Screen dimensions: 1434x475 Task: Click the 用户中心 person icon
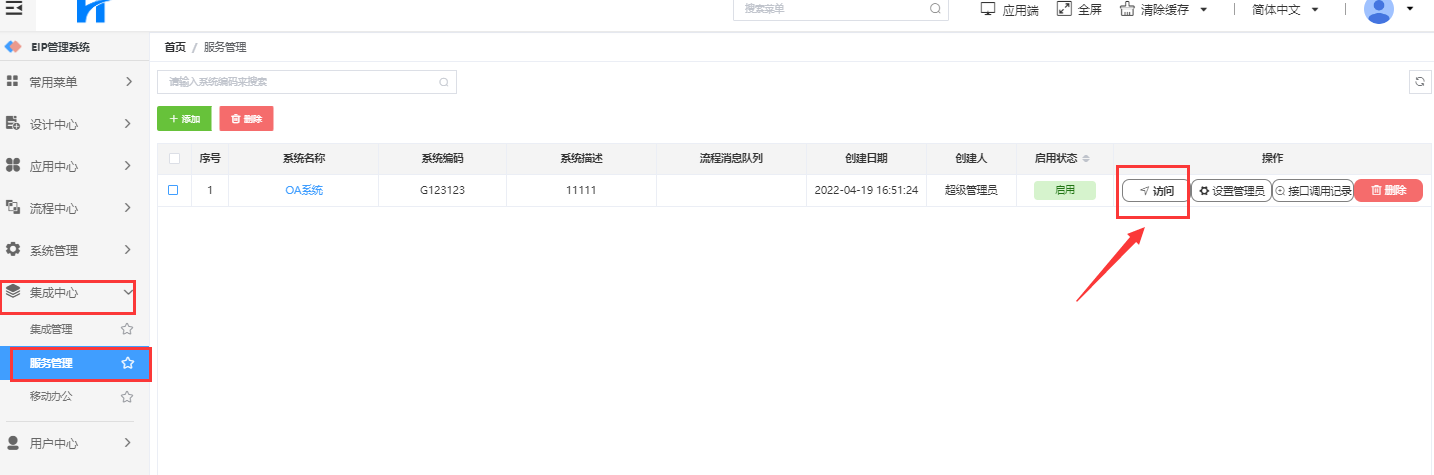pyautogui.click(x=13, y=442)
